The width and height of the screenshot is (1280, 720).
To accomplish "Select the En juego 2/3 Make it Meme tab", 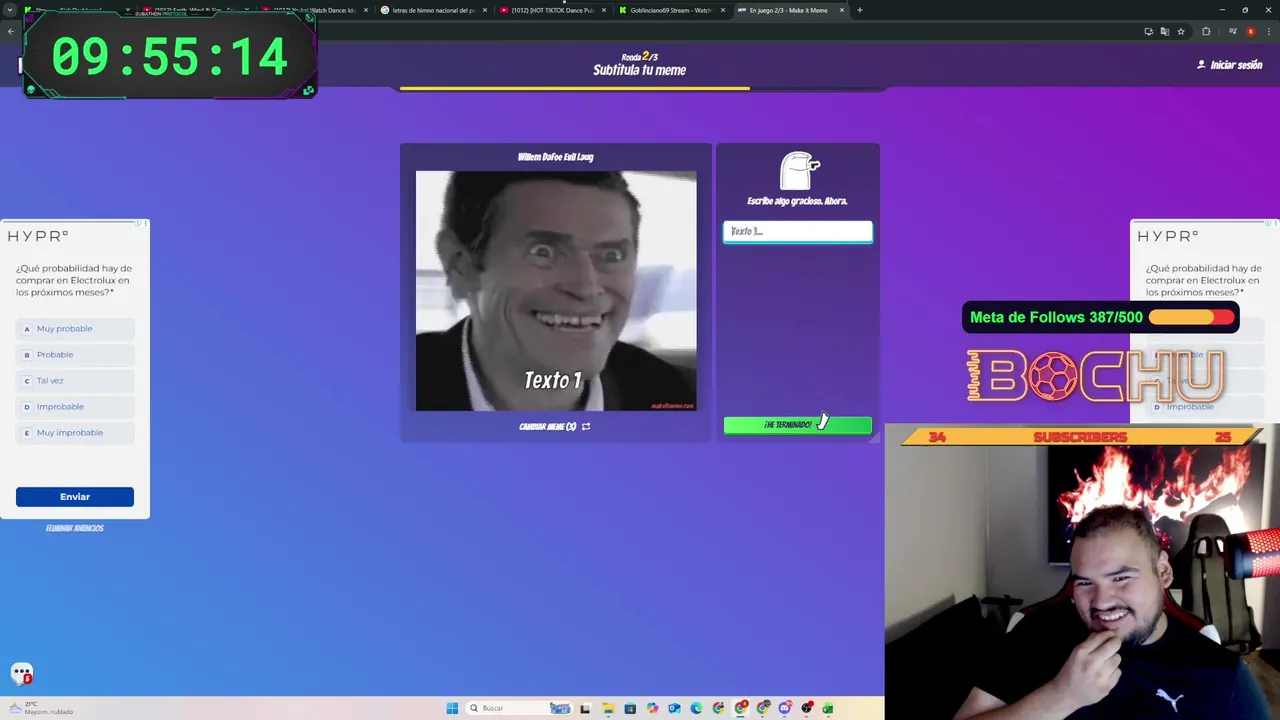I will (790, 10).
